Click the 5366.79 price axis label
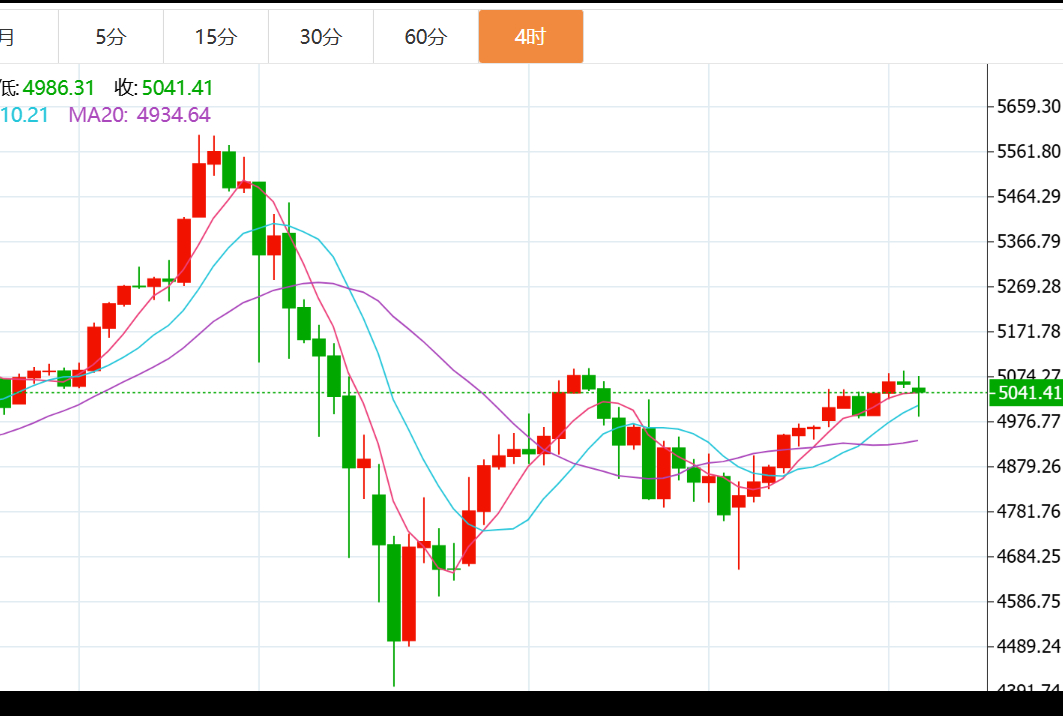Image resolution: width=1063 pixels, height=716 pixels. click(1029, 241)
